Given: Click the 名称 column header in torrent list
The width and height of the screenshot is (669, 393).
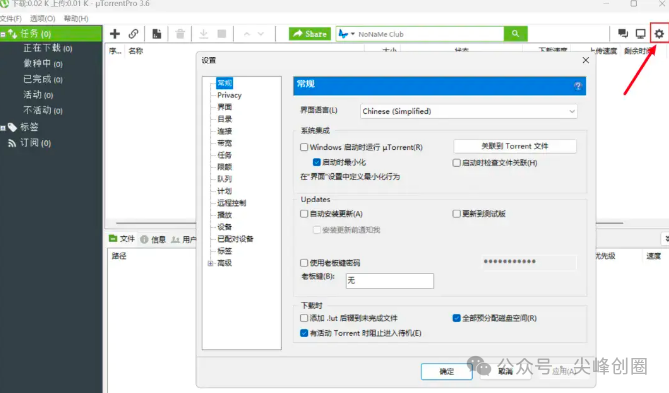Looking at the screenshot, I should pyautogui.click(x=136, y=51).
